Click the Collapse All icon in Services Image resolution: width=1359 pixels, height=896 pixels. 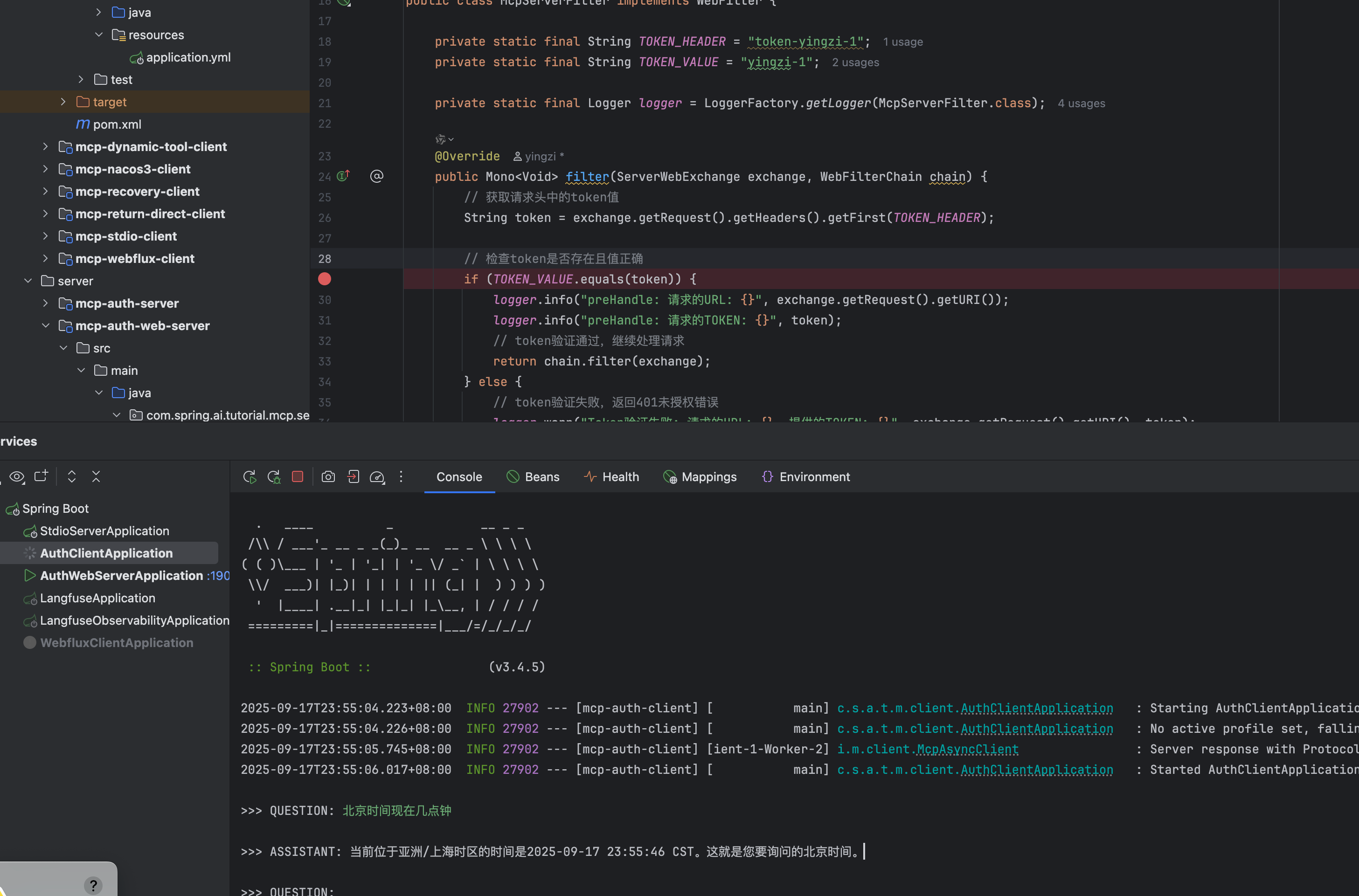tap(96, 476)
